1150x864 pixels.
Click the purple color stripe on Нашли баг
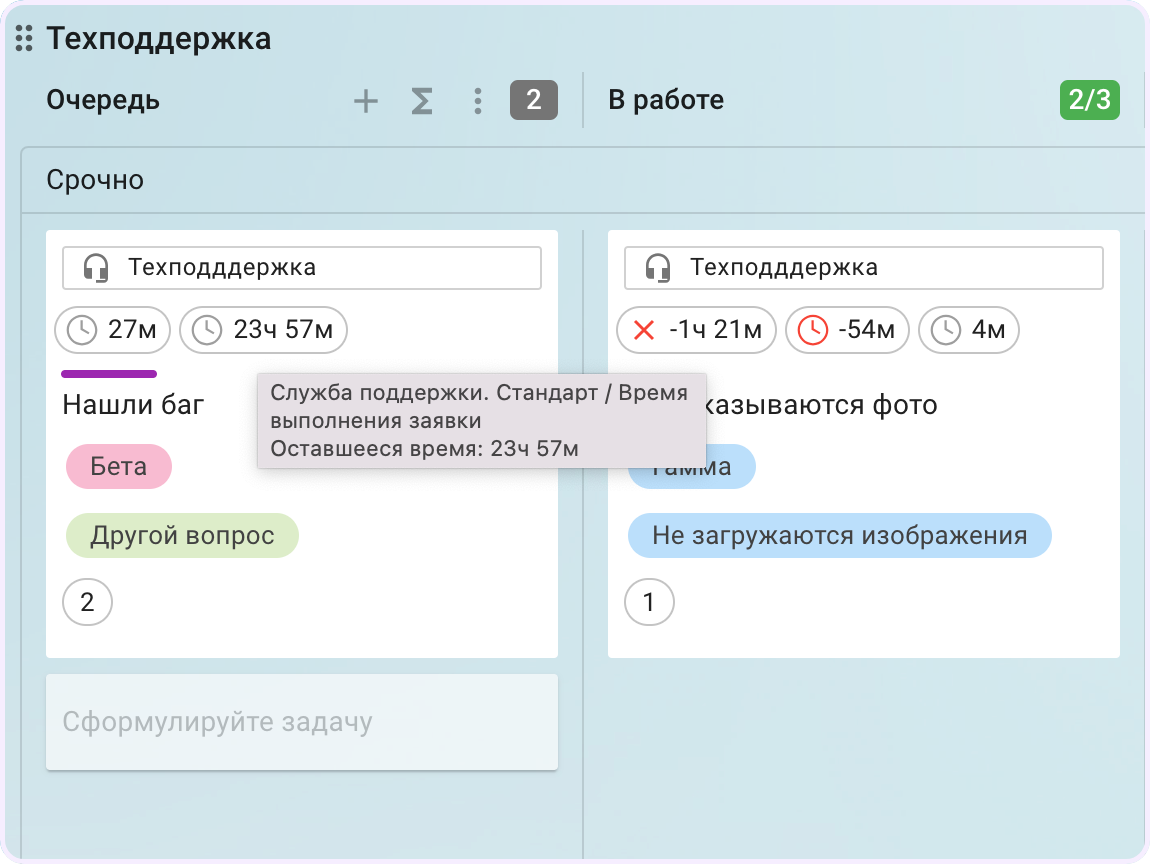pyautogui.click(x=109, y=374)
